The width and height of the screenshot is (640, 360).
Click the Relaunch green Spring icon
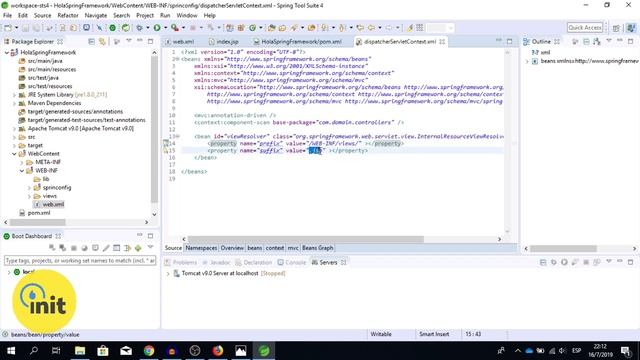(126, 28)
